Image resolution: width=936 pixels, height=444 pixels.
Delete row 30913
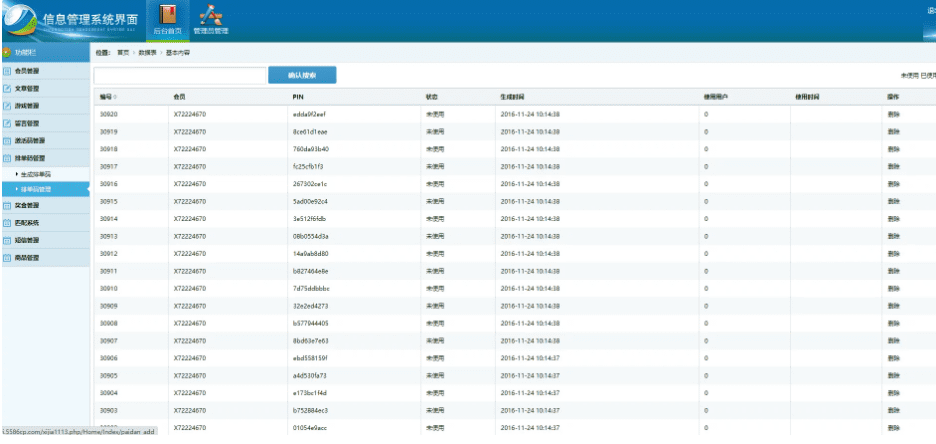894,236
